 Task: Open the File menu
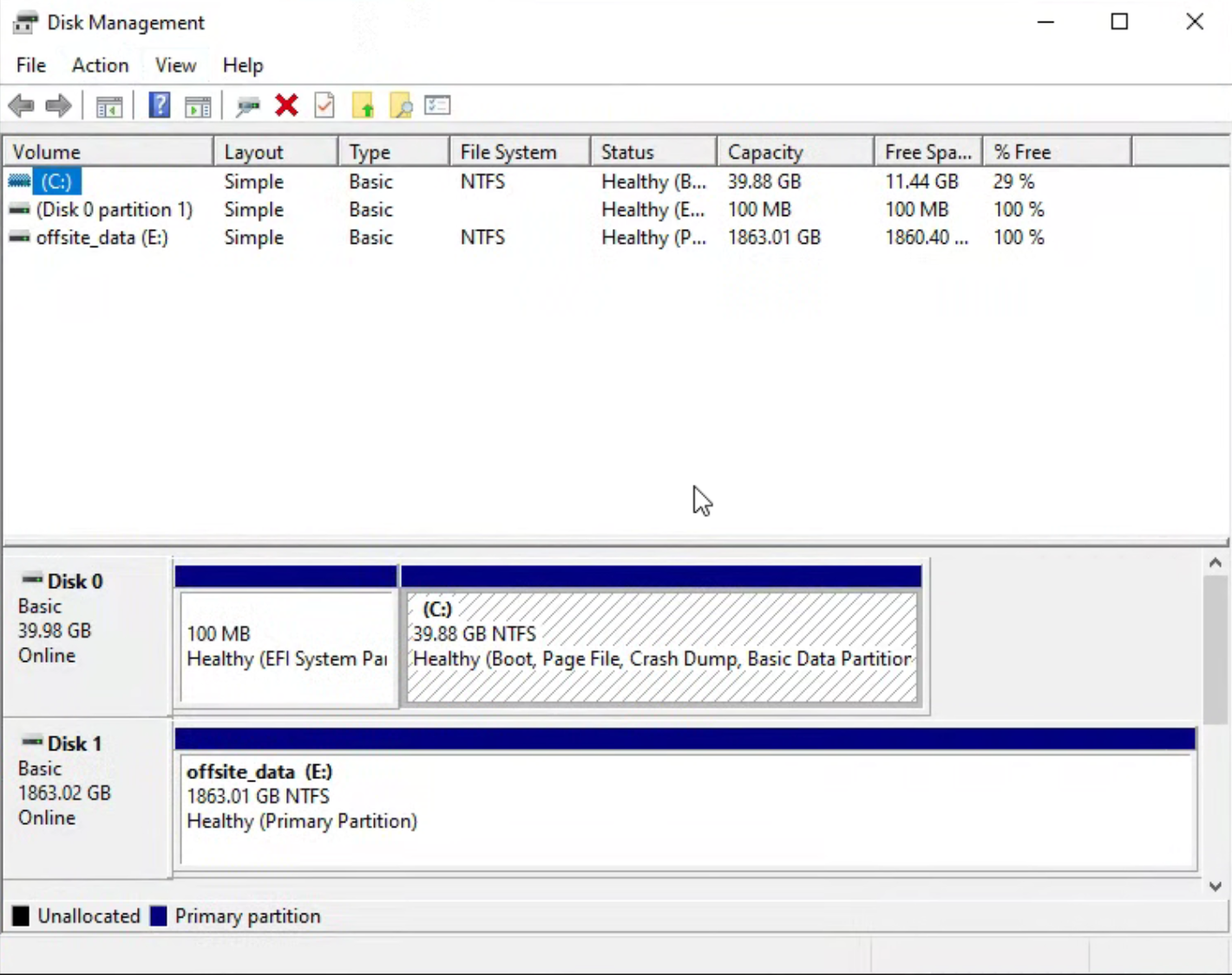pyautogui.click(x=31, y=65)
